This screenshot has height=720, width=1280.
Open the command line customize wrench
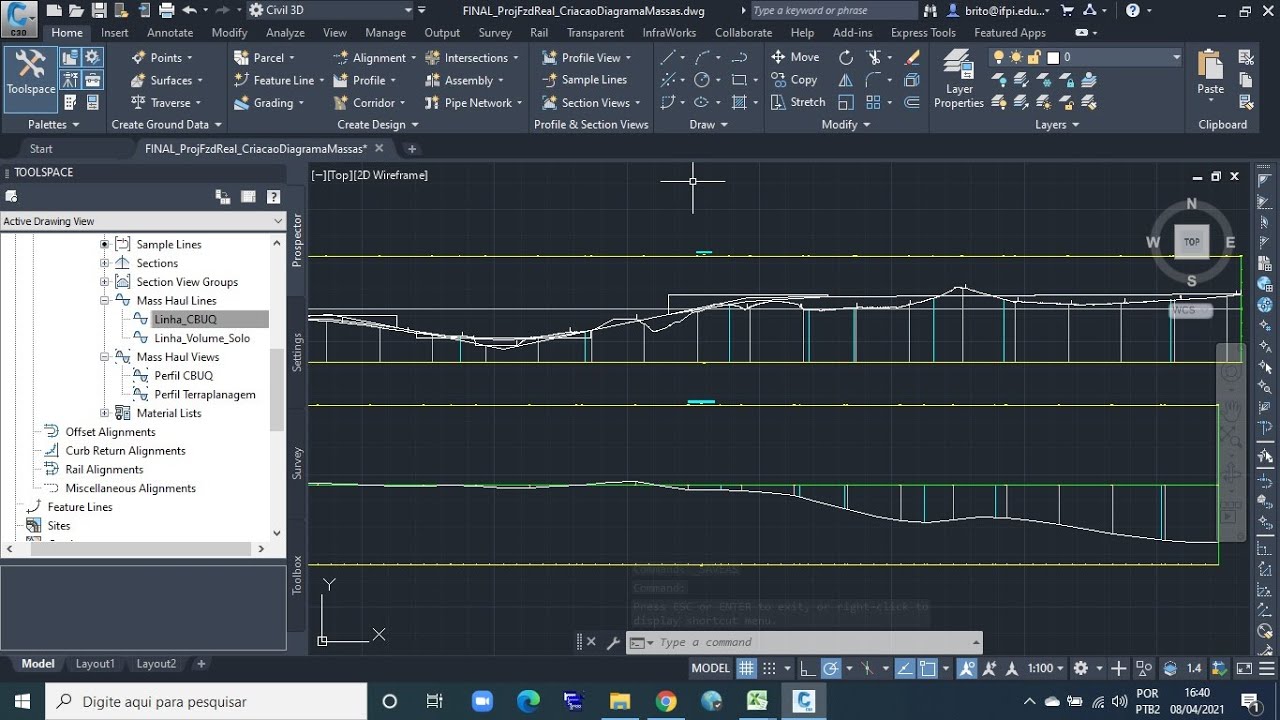613,643
